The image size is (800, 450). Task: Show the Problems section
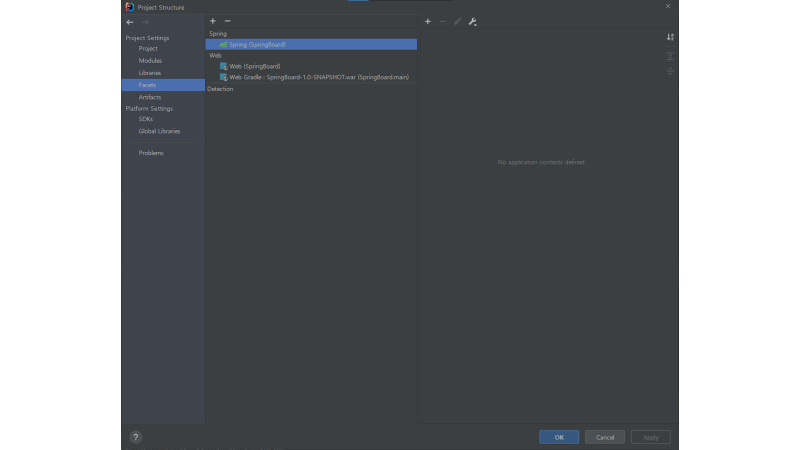point(151,153)
